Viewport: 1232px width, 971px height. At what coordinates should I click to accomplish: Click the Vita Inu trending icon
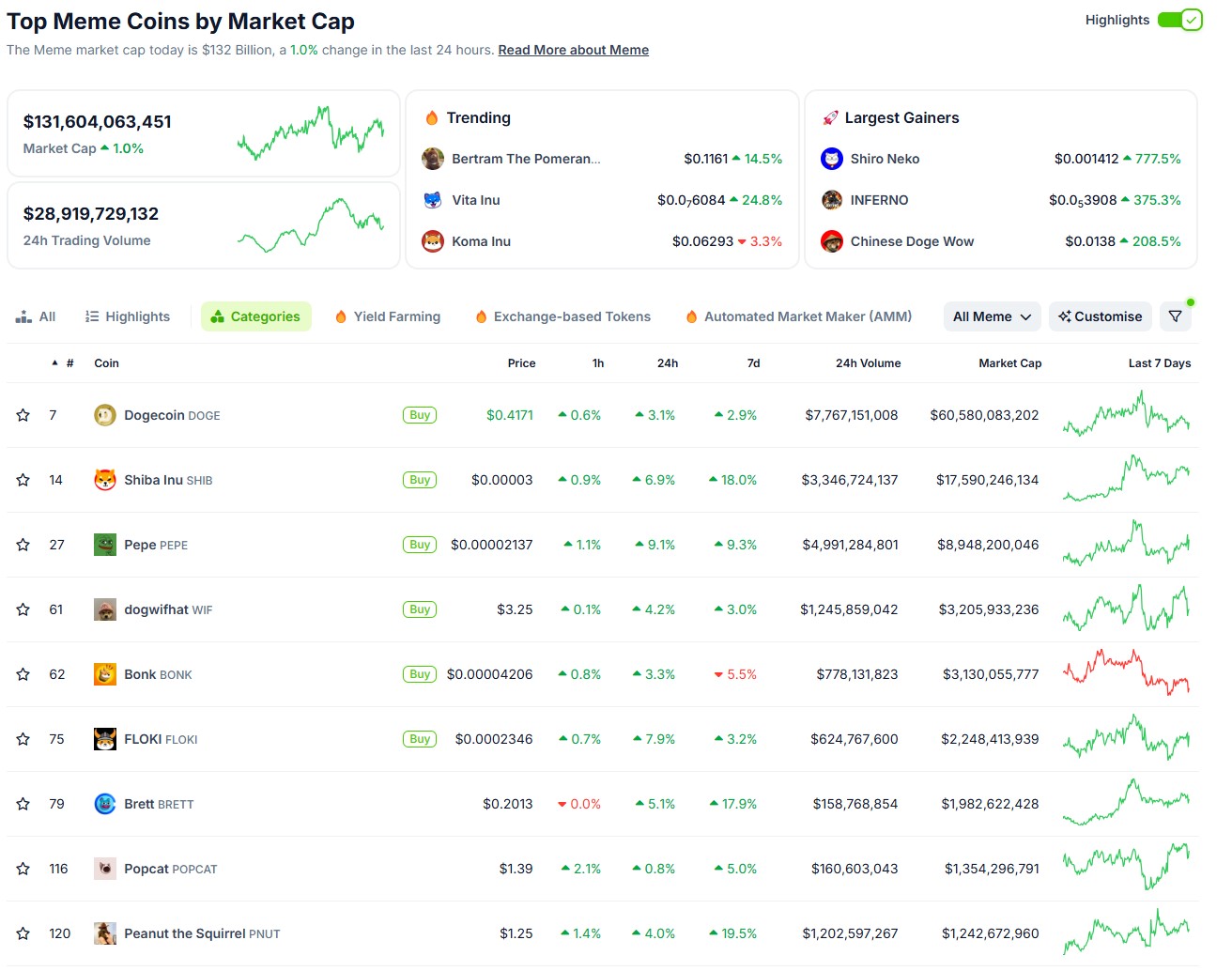tap(433, 200)
